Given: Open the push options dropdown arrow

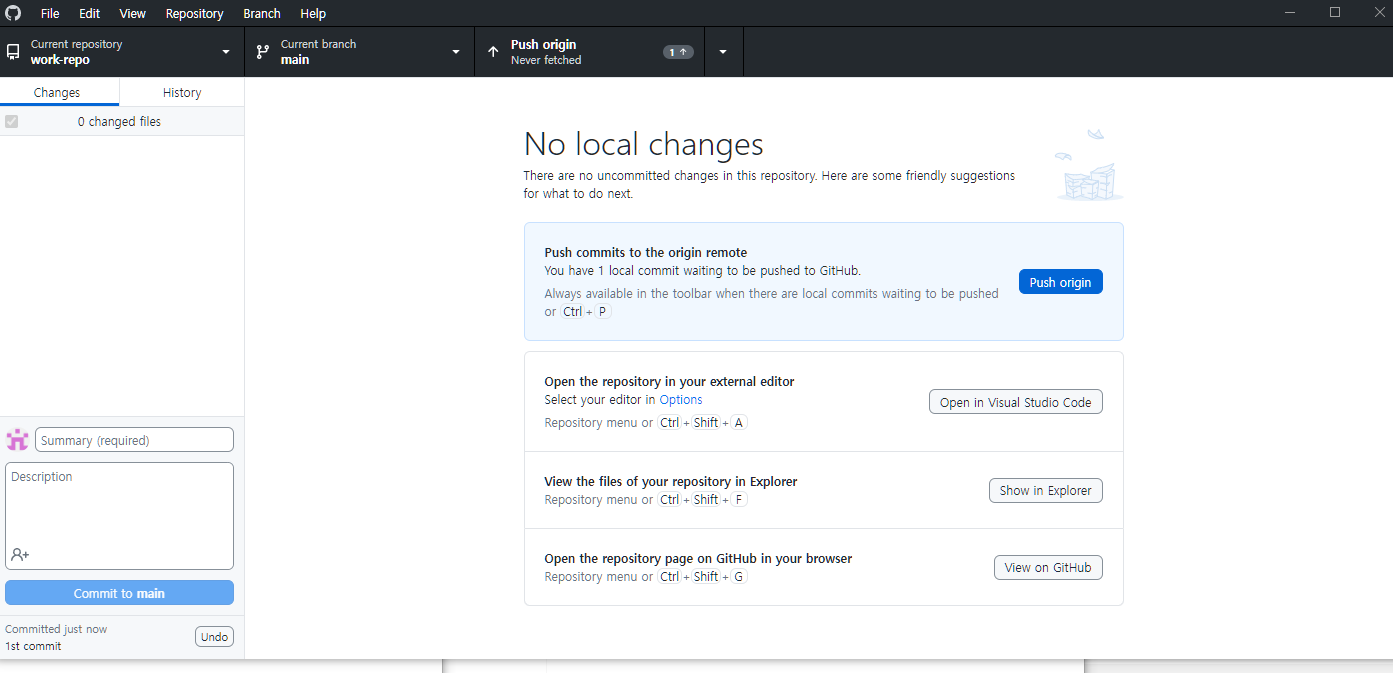Looking at the screenshot, I should [723, 52].
